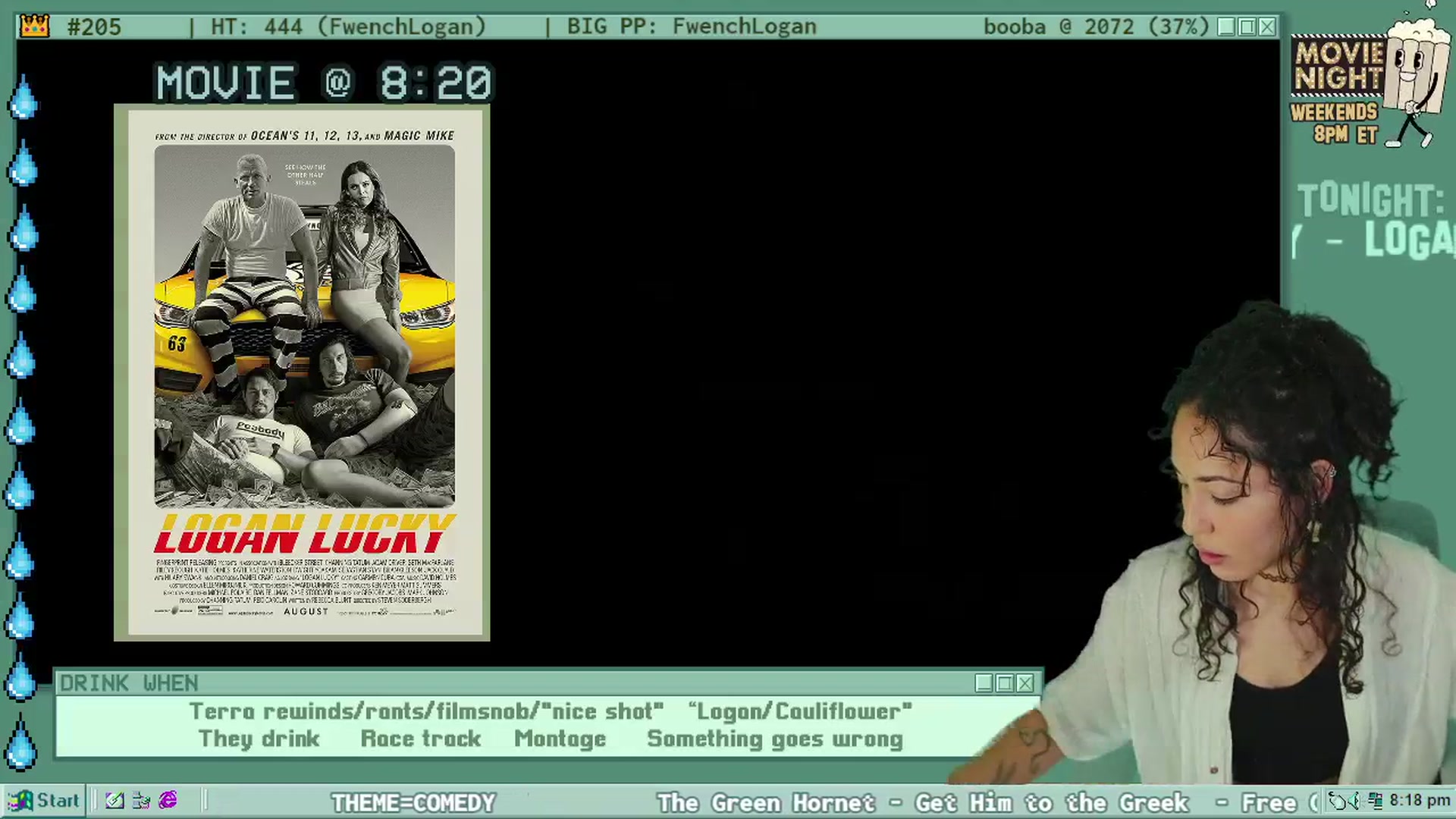Click Get Him to the Greek ticker text
This screenshot has width=1456, height=819.
(1052, 802)
